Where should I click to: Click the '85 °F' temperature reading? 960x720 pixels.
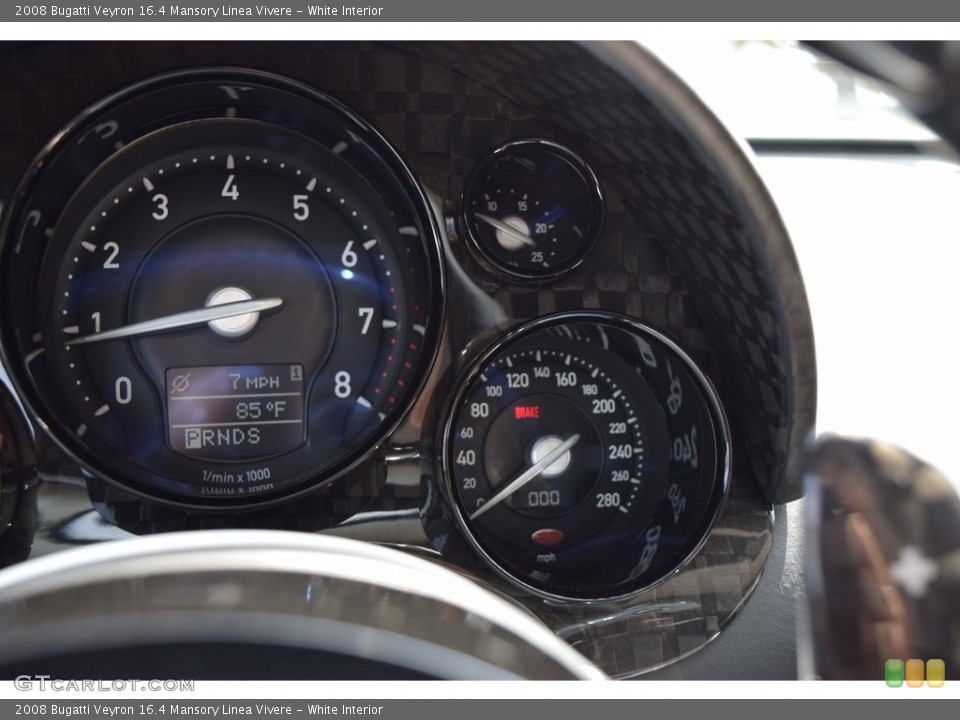point(261,410)
